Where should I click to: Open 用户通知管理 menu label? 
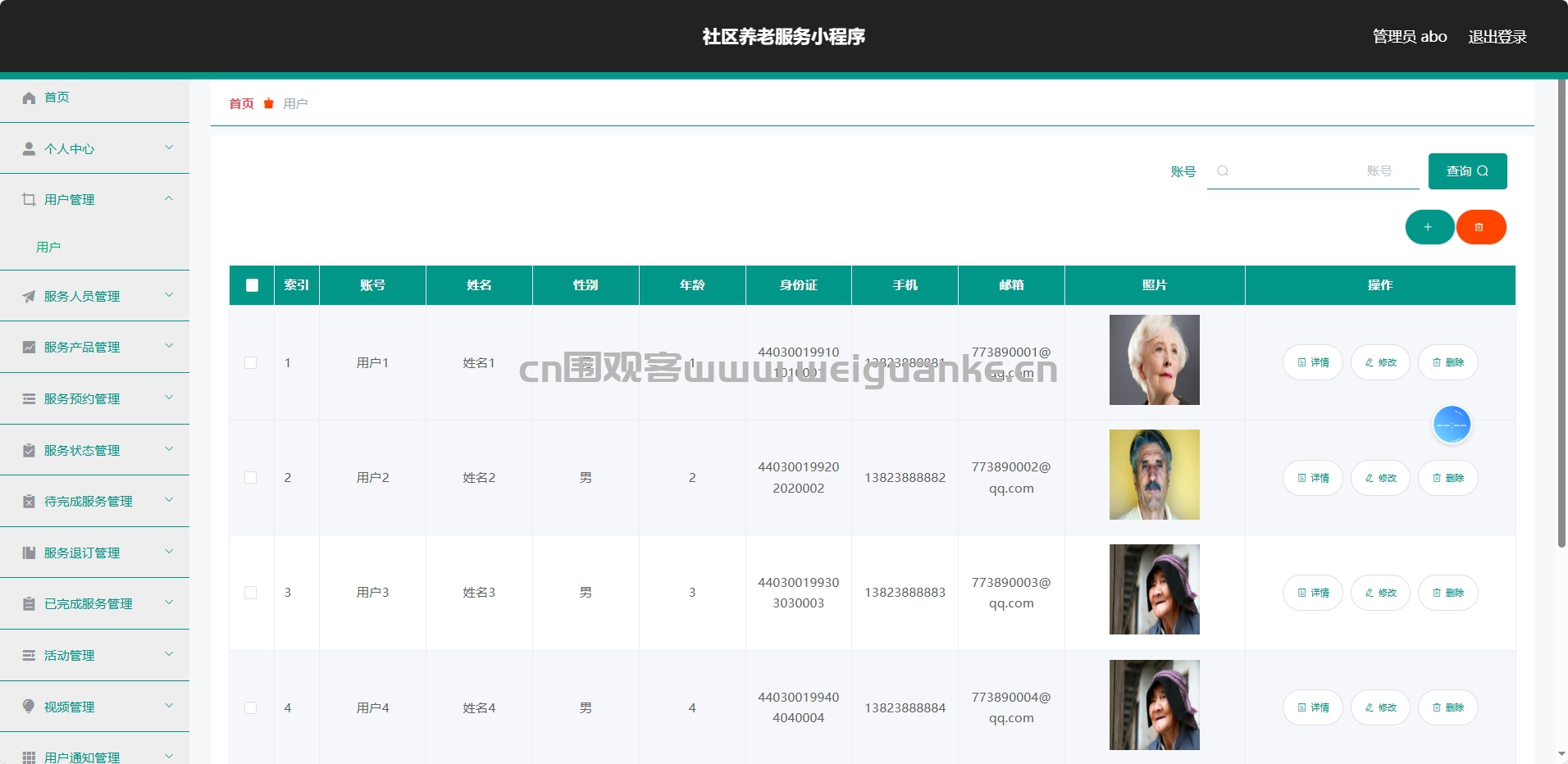pyautogui.click(x=82, y=757)
